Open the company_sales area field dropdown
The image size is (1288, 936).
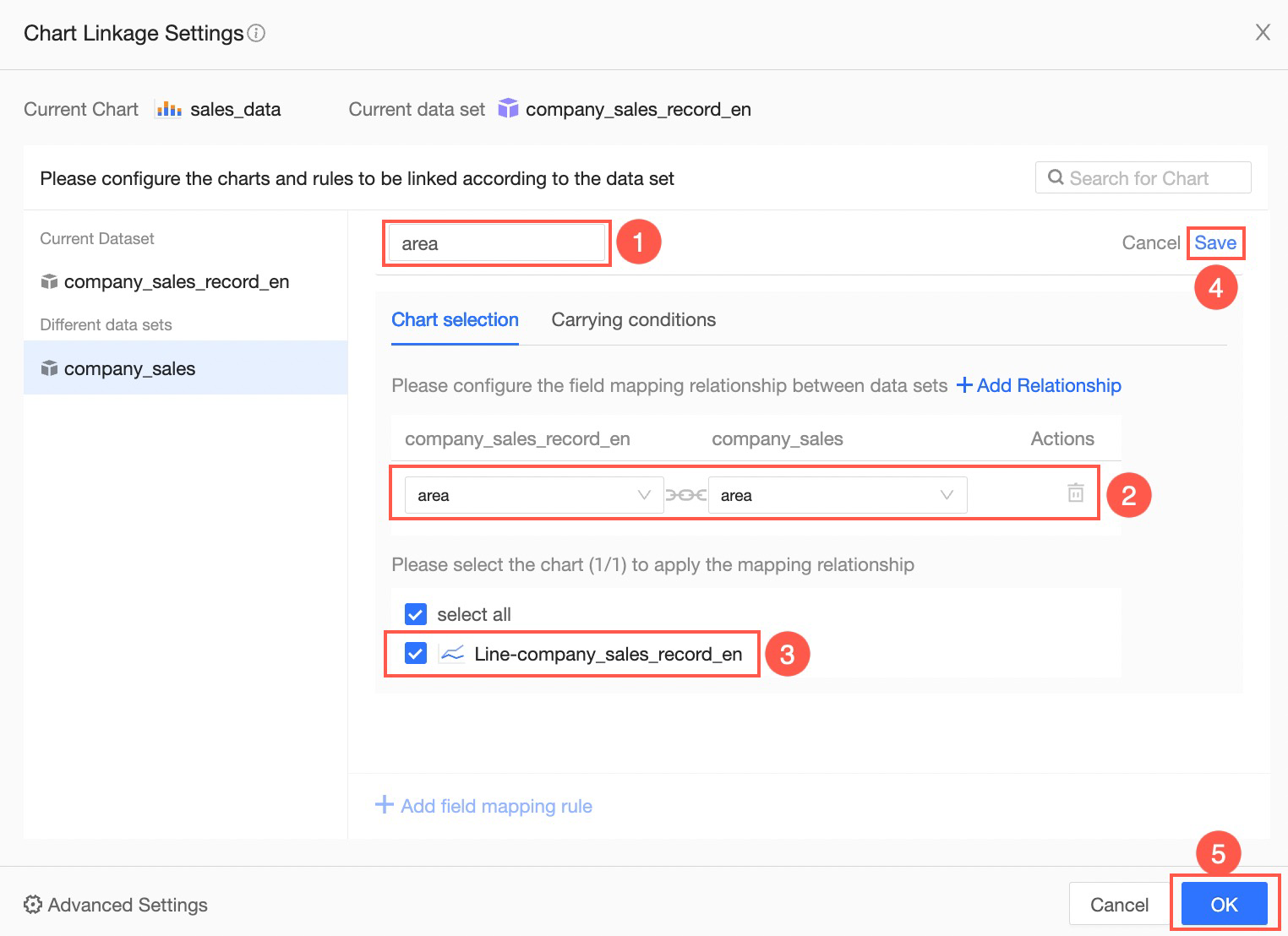coord(837,495)
